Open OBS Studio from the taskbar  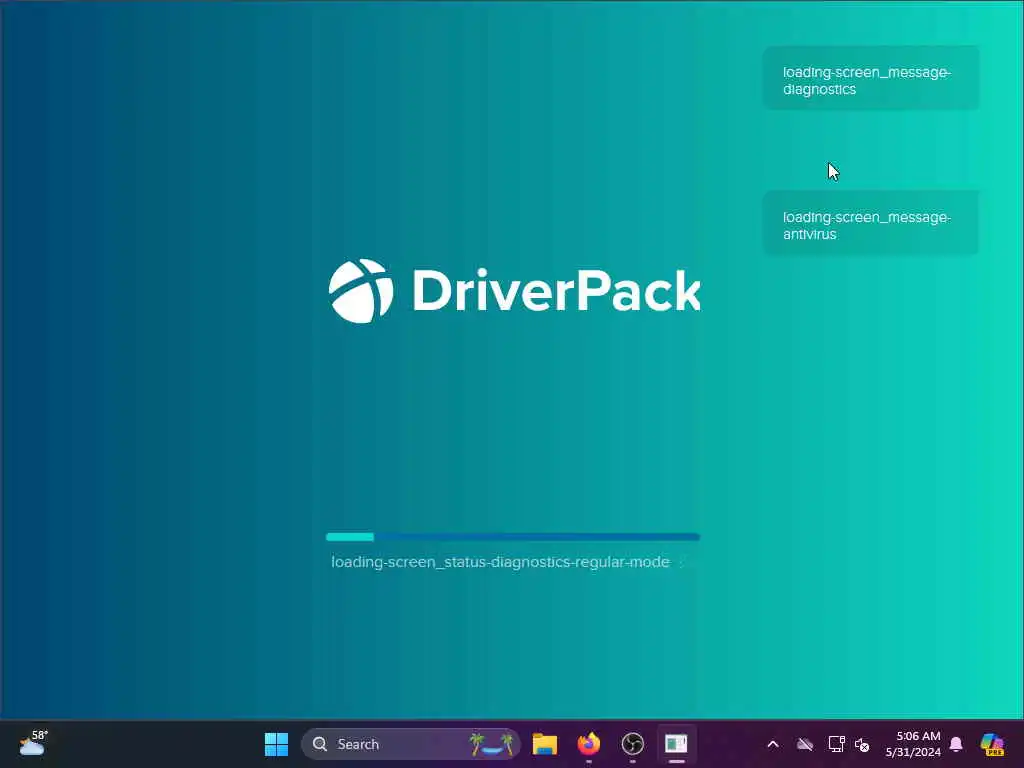[x=632, y=744]
